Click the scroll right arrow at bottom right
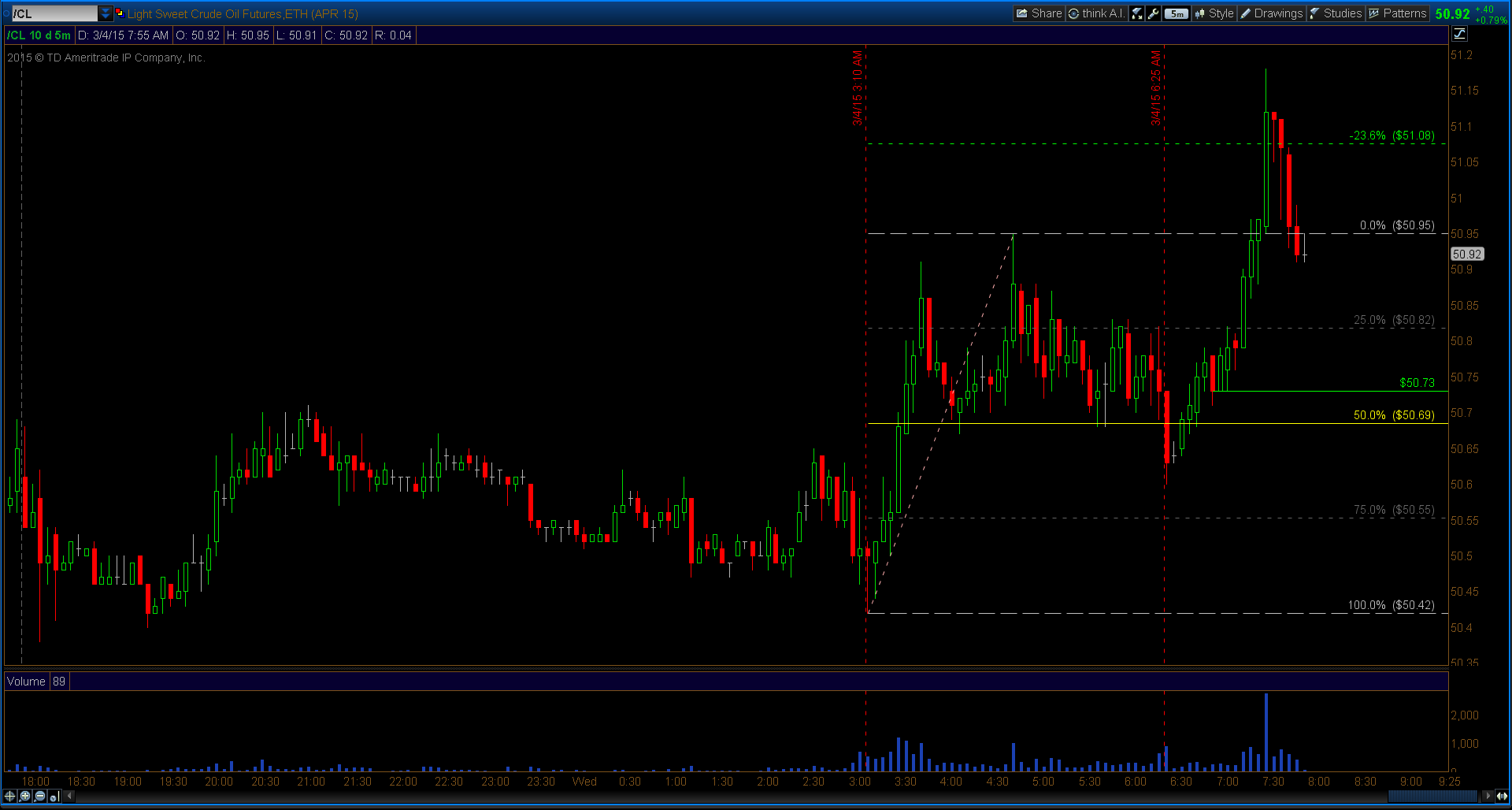The width and height of the screenshot is (1512, 810). [x=1487, y=796]
